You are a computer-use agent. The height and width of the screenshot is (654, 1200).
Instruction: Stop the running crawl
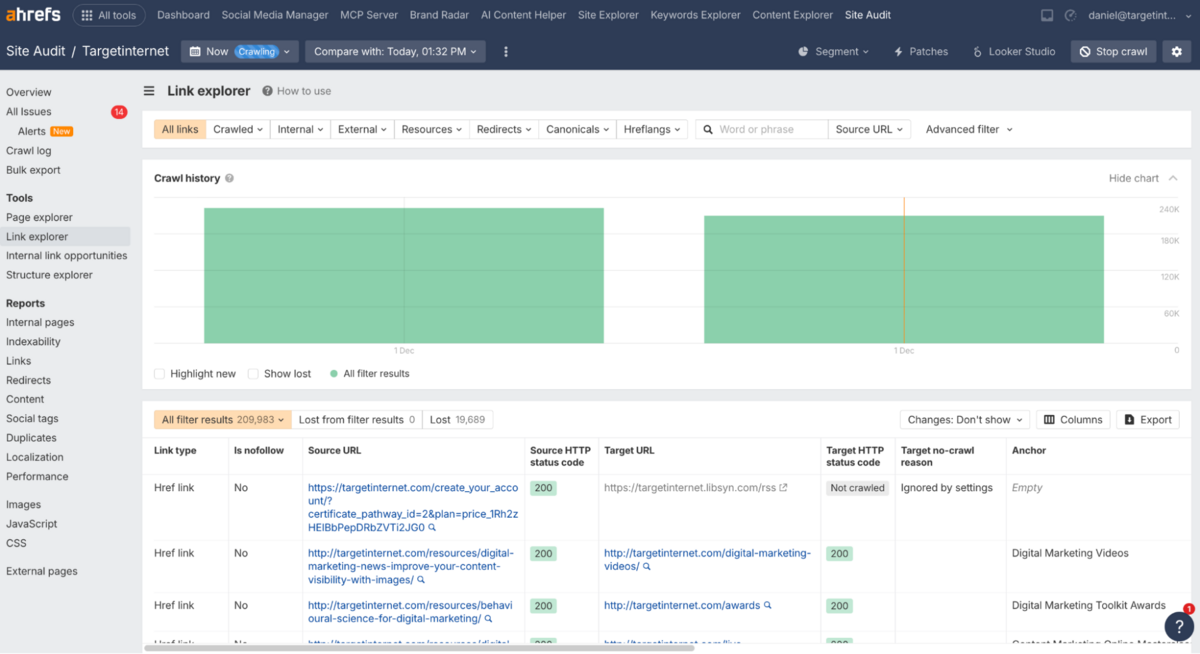[x=1113, y=51]
